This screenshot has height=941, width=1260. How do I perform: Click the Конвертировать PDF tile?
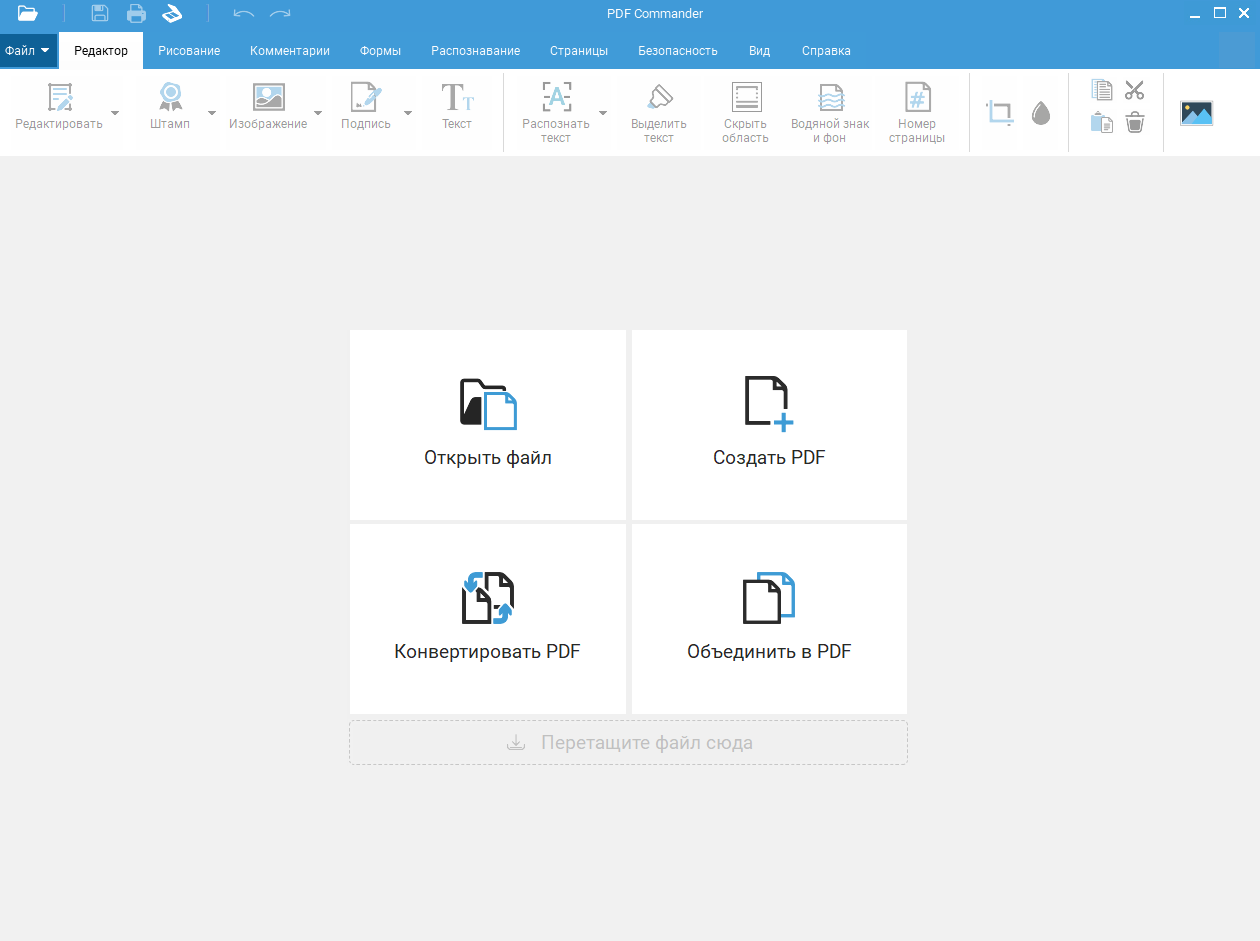[488, 619]
